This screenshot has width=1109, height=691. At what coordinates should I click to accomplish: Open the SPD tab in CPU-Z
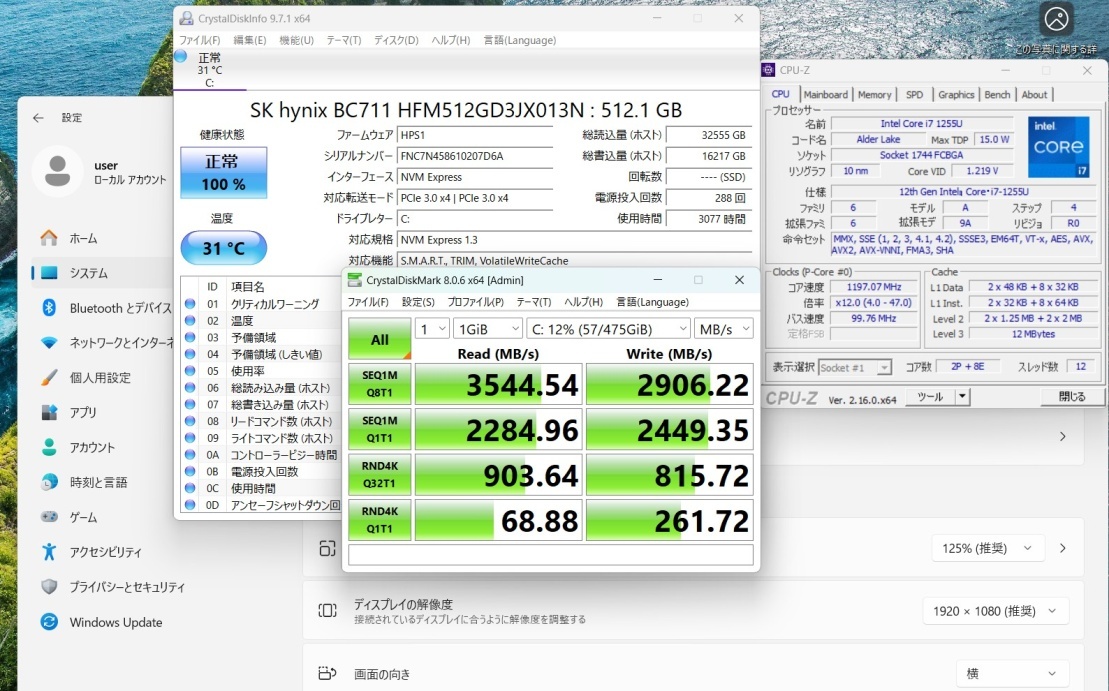click(x=914, y=95)
